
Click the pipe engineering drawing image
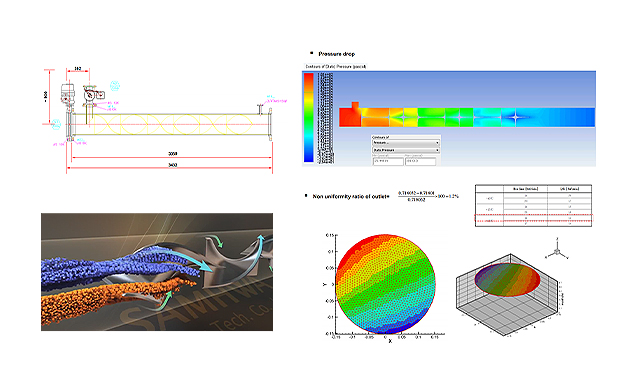coord(165,120)
